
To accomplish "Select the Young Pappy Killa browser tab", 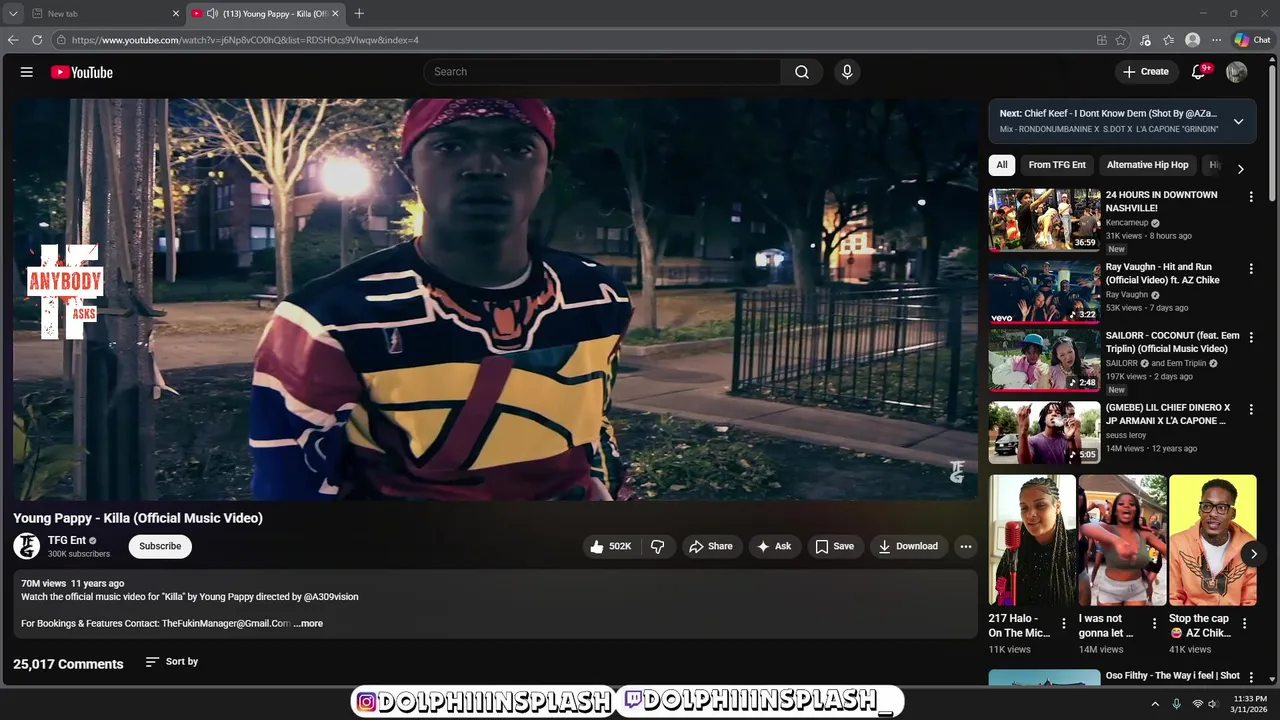I will (265, 13).
